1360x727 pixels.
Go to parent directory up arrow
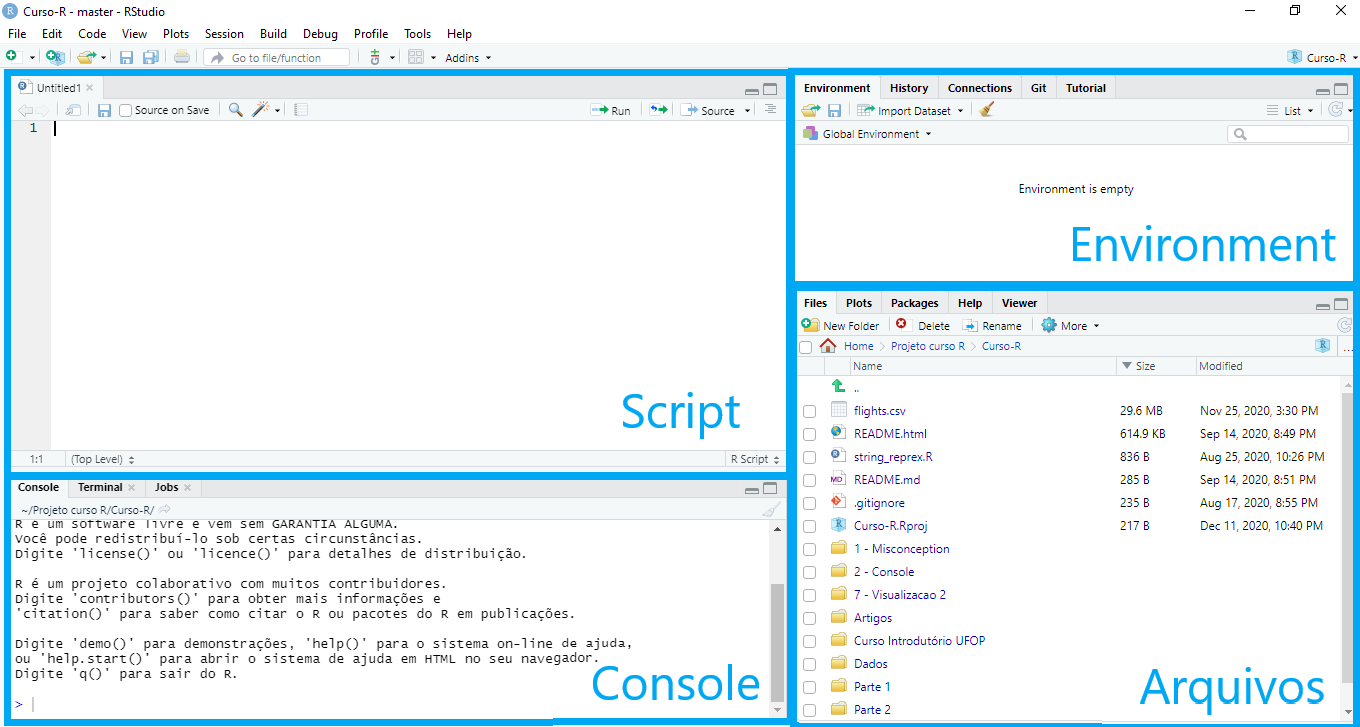point(839,386)
